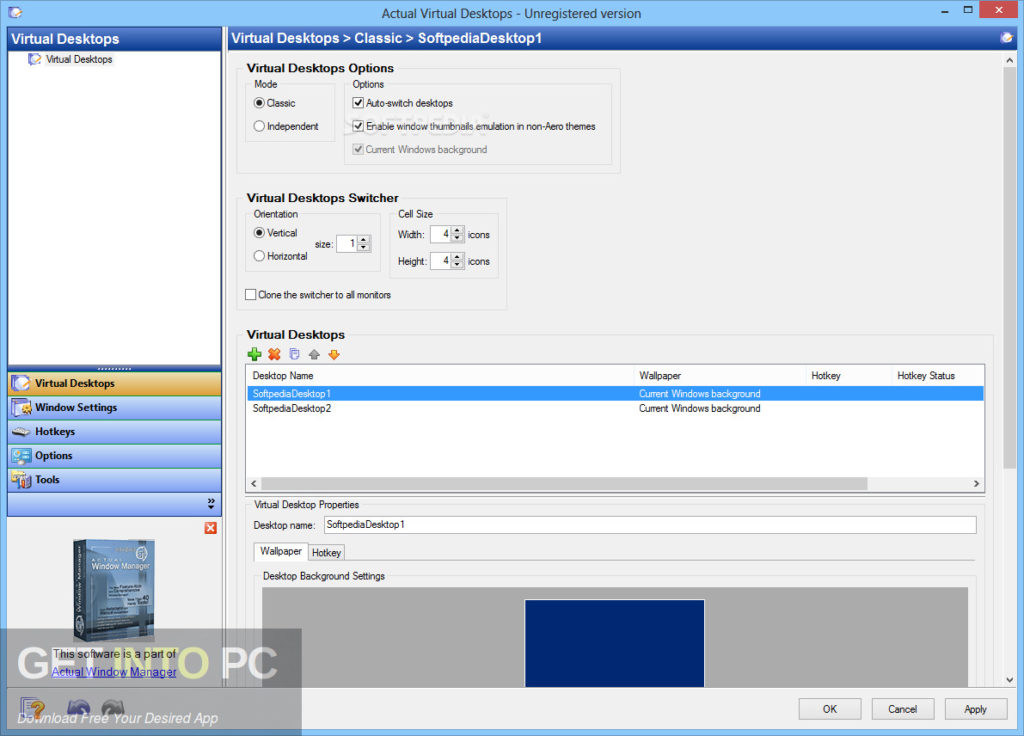Click the Cancel button

click(x=903, y=709)
